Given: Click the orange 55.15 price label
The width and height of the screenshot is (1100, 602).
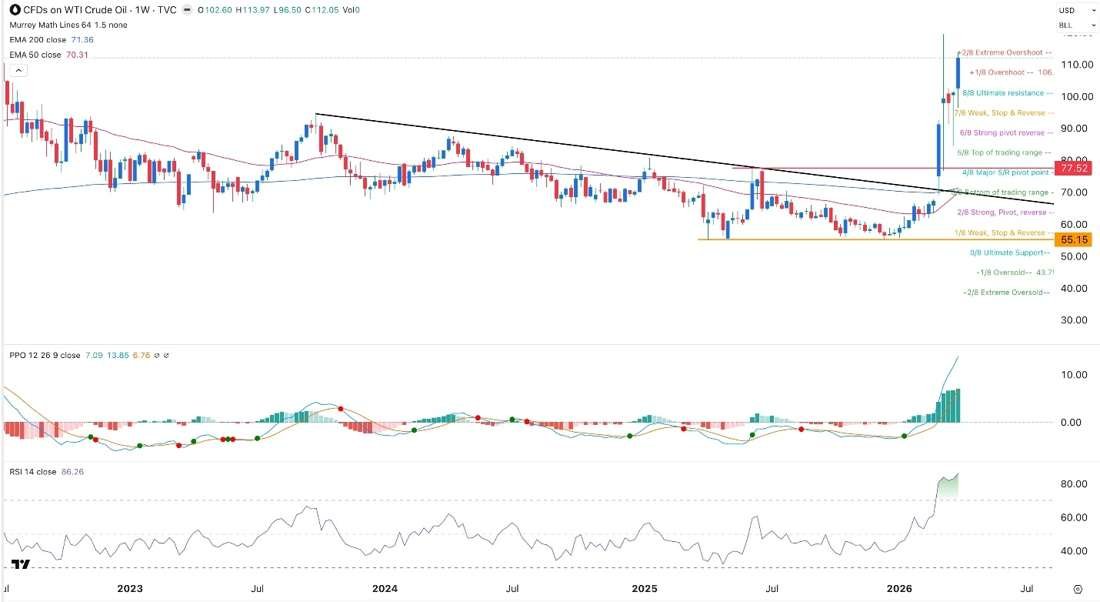Looking at the screenshot, I should pos(1074,240).
